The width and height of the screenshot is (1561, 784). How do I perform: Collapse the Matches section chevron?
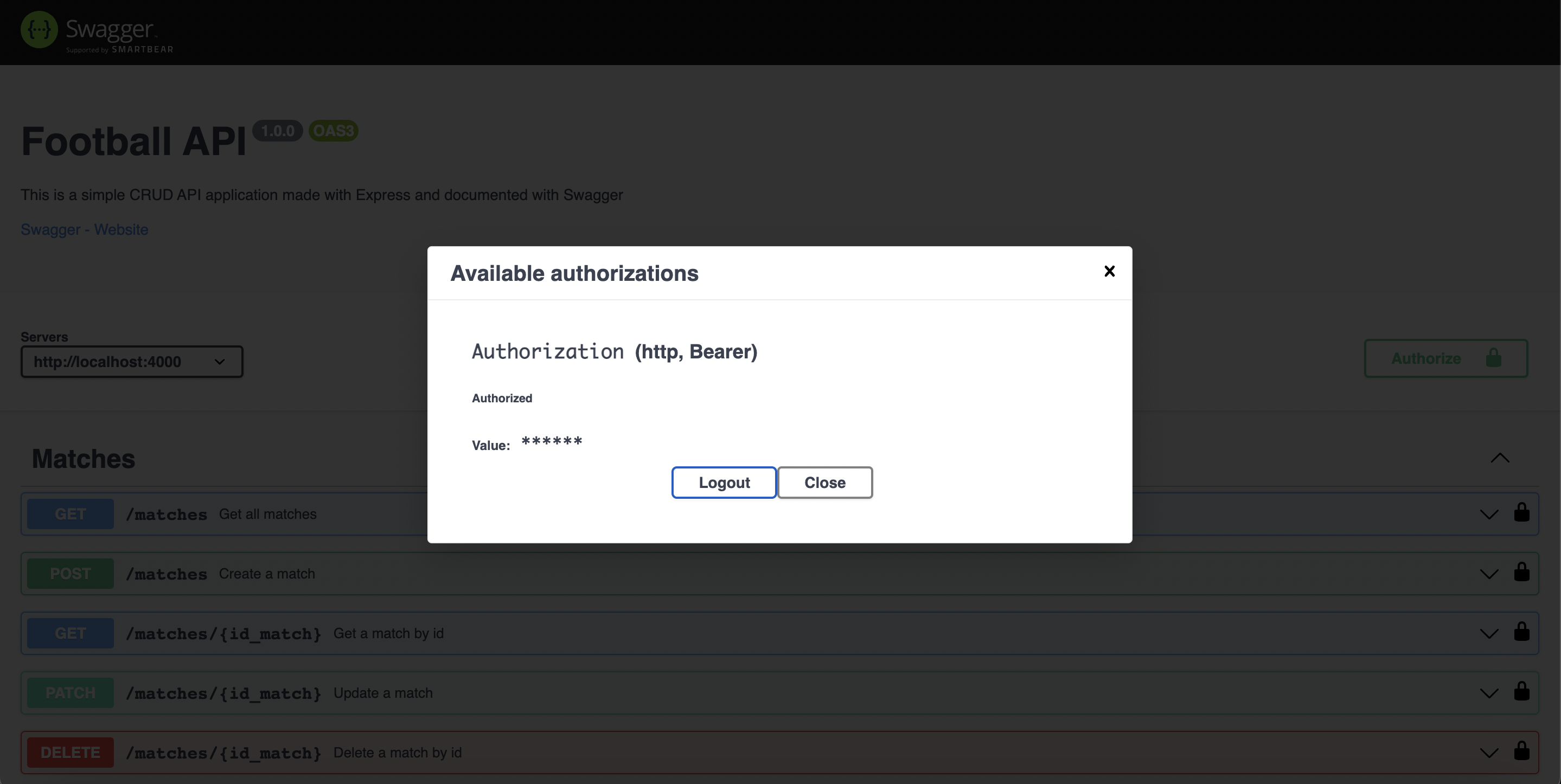point(1499,458)
